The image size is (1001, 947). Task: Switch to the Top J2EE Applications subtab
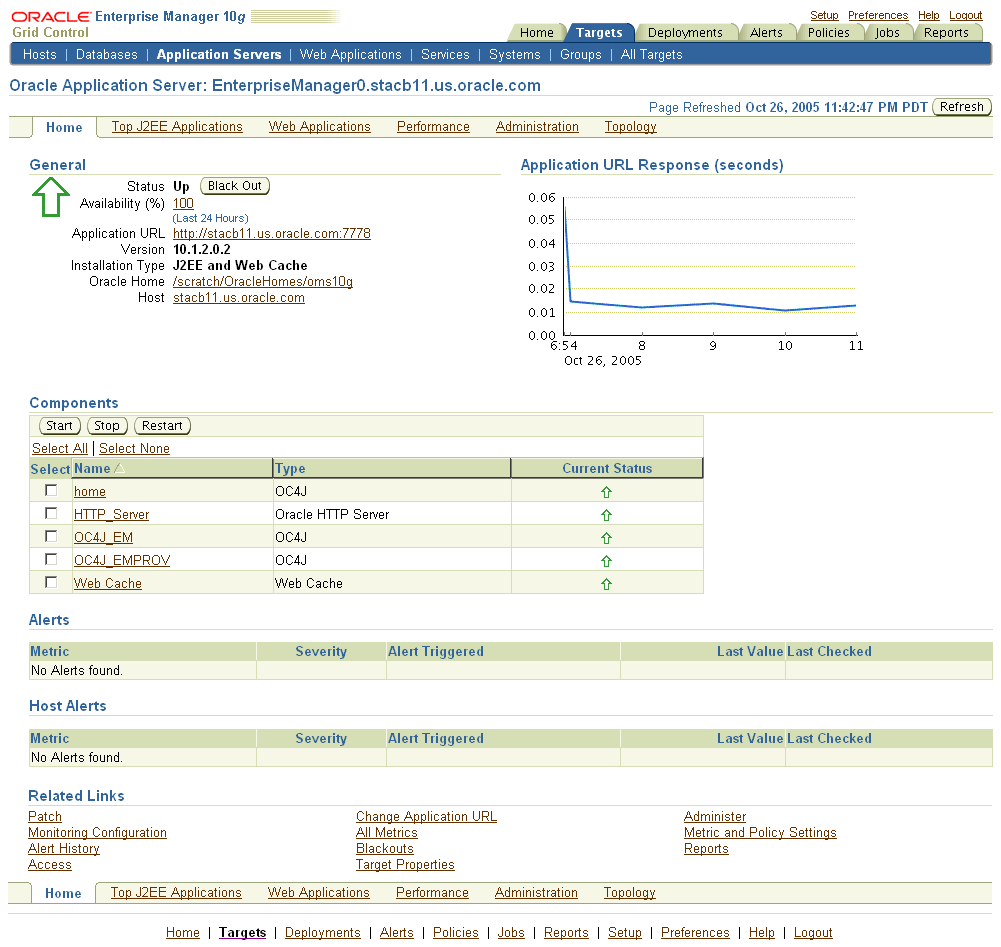pos(176,127)
